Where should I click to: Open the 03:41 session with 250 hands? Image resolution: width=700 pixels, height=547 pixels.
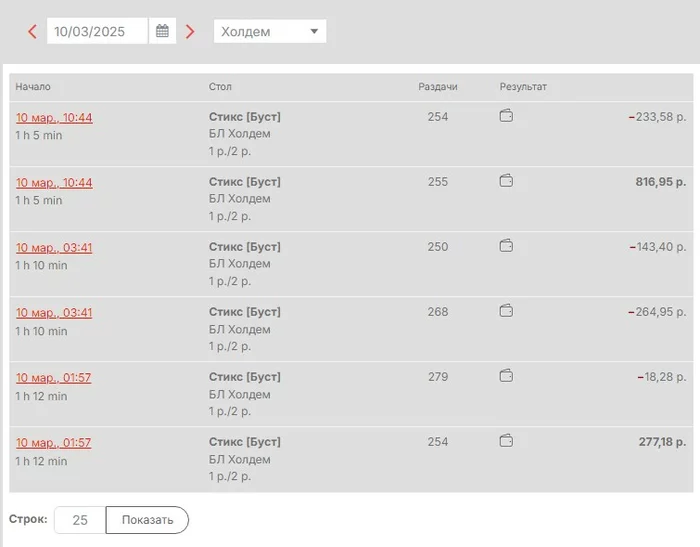point(54,248)
